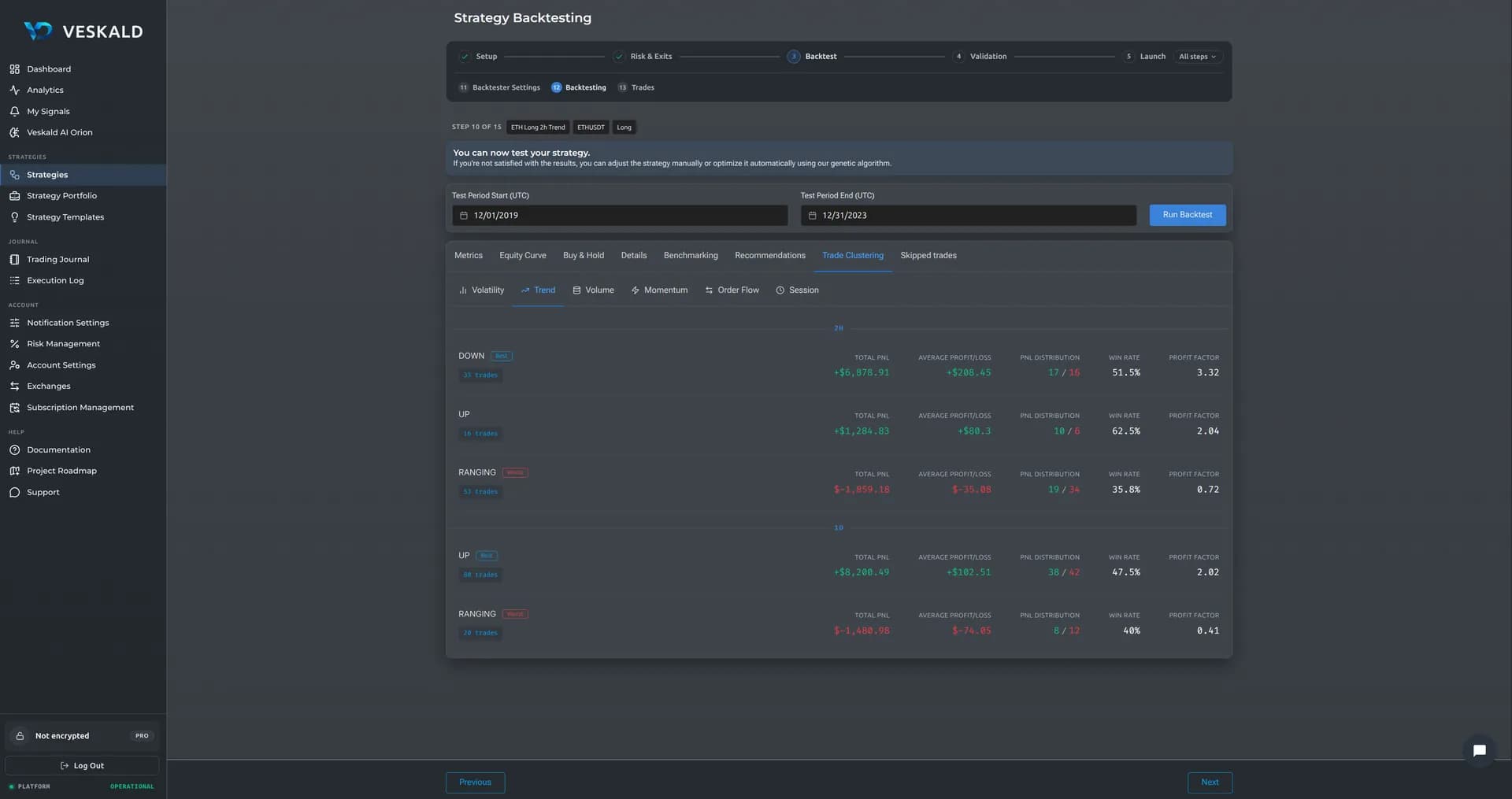The width and height of the screenshot is (1512, 799).
Task: Jump to the Launch step
Action: [x=1144, y=57]
